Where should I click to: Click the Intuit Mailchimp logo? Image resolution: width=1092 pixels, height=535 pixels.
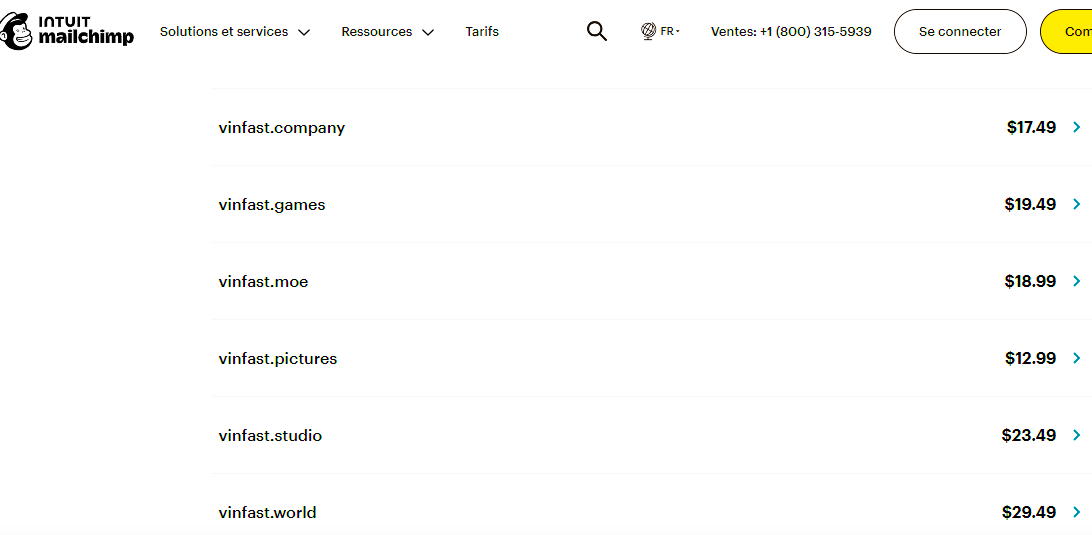click(67, 31)
